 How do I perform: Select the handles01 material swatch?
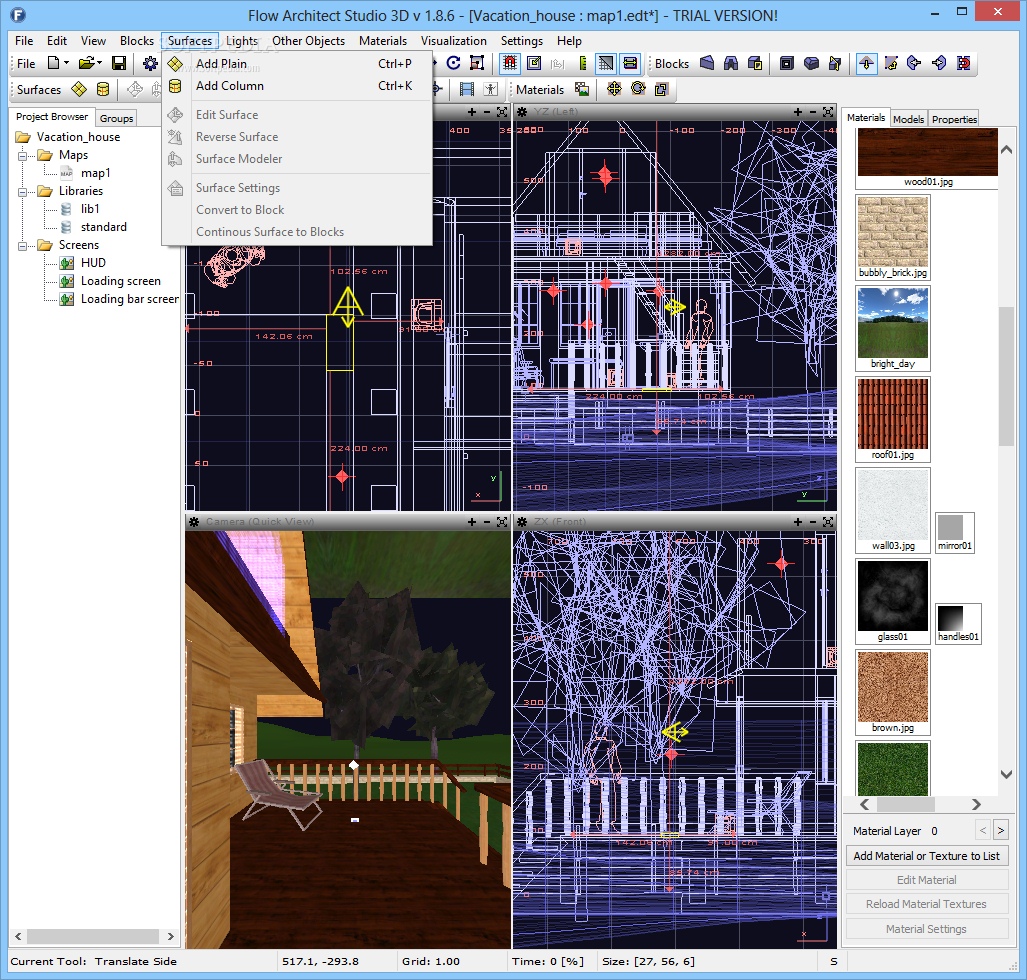[x=958, y=624]
